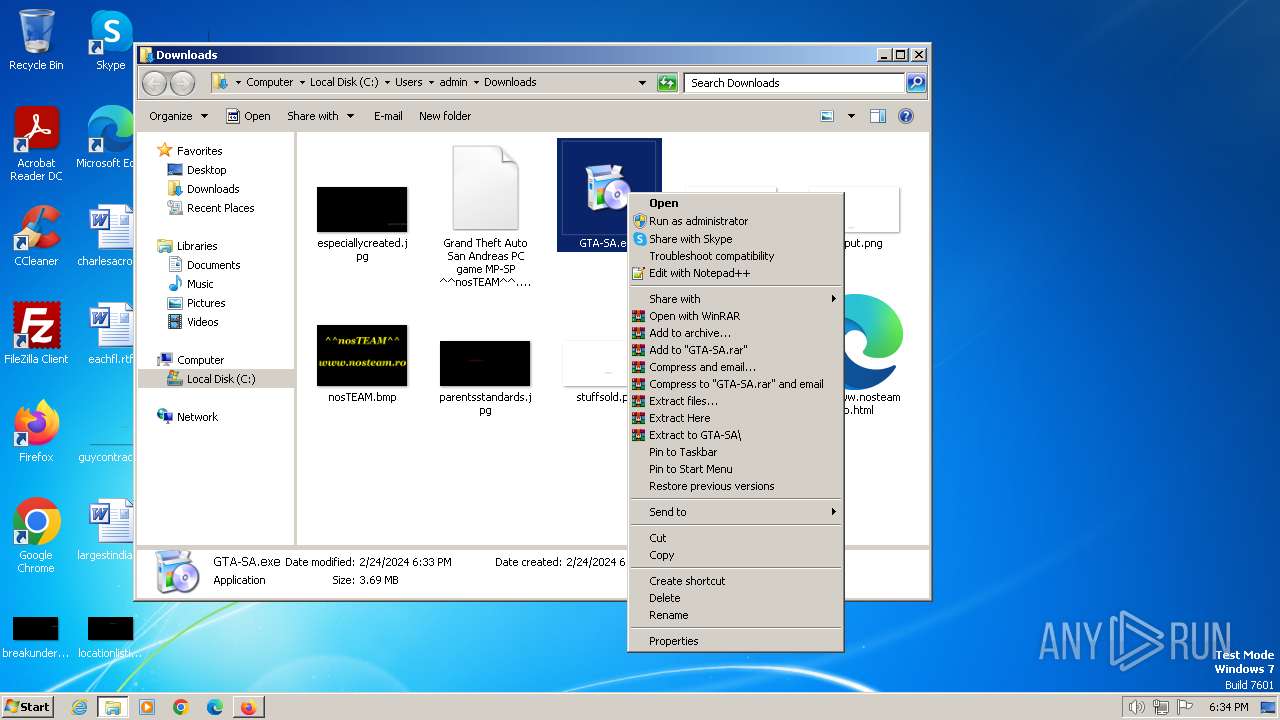This screenshot has width=1280, height=720.
Task: Click Firefox taskbar button
Action: pyautogui.click(x=248, y=707)
